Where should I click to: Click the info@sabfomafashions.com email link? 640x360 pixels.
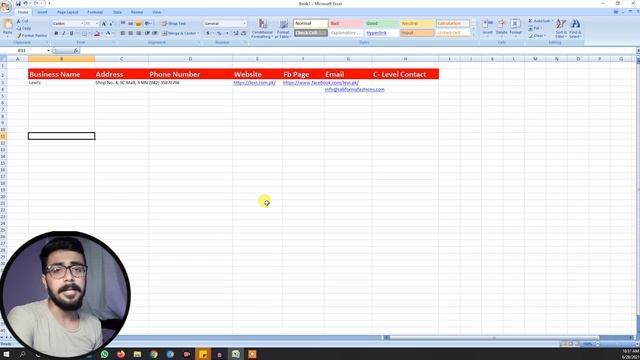click(x=355, y=89)
